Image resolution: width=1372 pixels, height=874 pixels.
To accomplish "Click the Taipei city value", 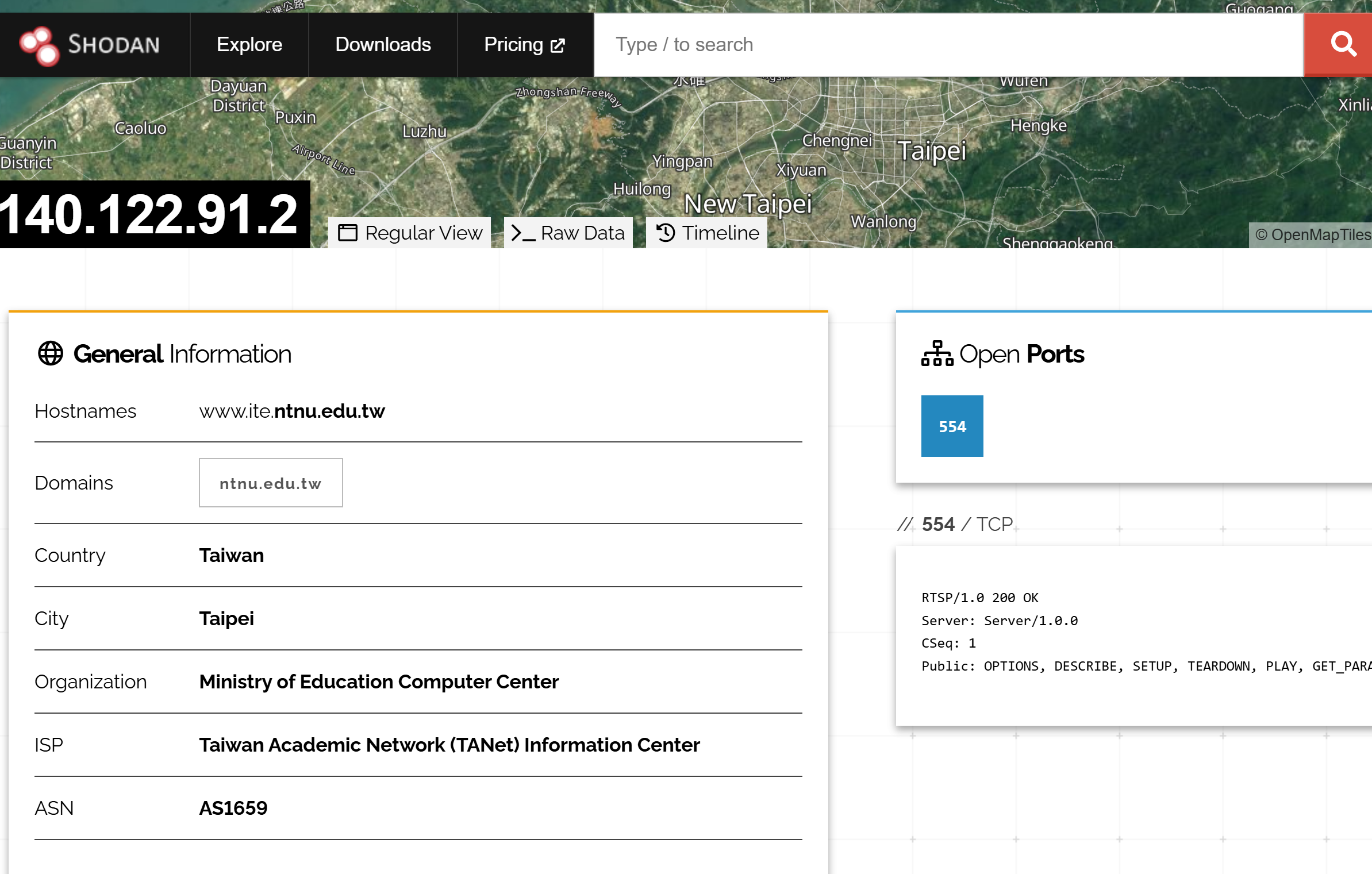I will tap(226, 618).
